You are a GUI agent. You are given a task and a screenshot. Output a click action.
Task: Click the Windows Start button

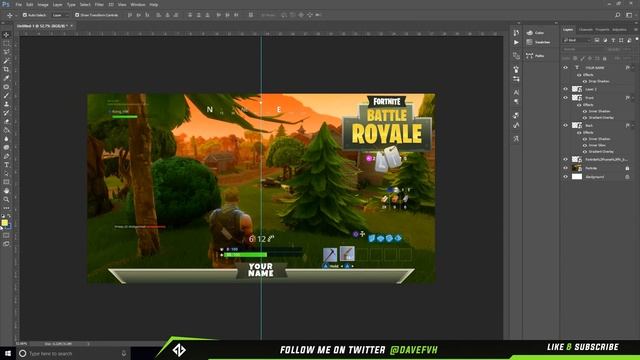[7, 353]
